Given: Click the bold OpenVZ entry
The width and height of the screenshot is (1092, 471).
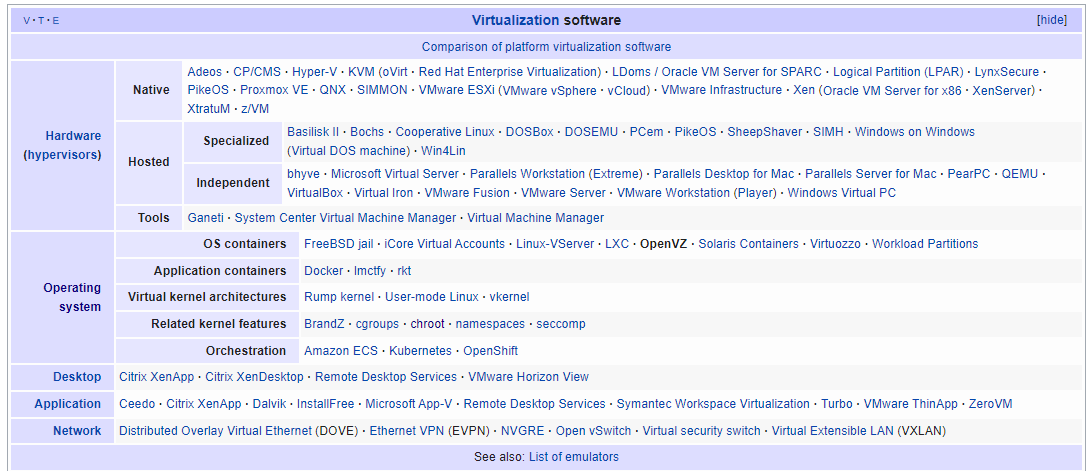Looking at the screenshot, I should click(664, 244).
